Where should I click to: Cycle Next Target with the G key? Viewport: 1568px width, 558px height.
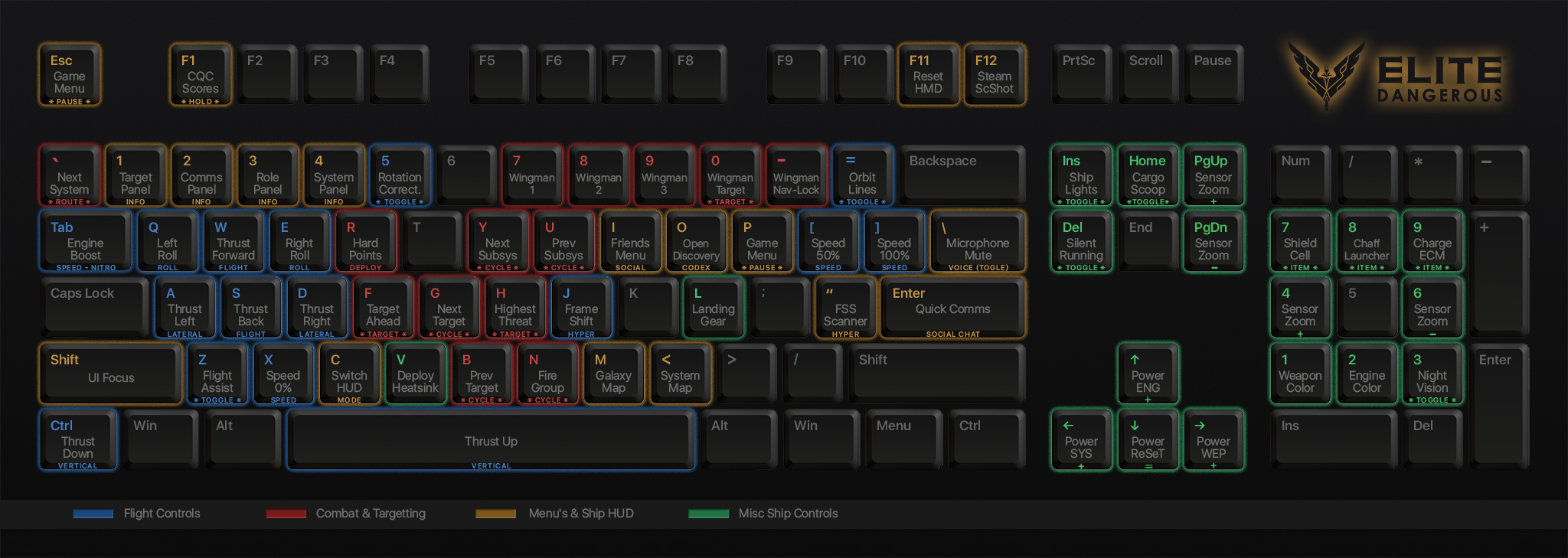pyautogui.click(x=449, y=308)
